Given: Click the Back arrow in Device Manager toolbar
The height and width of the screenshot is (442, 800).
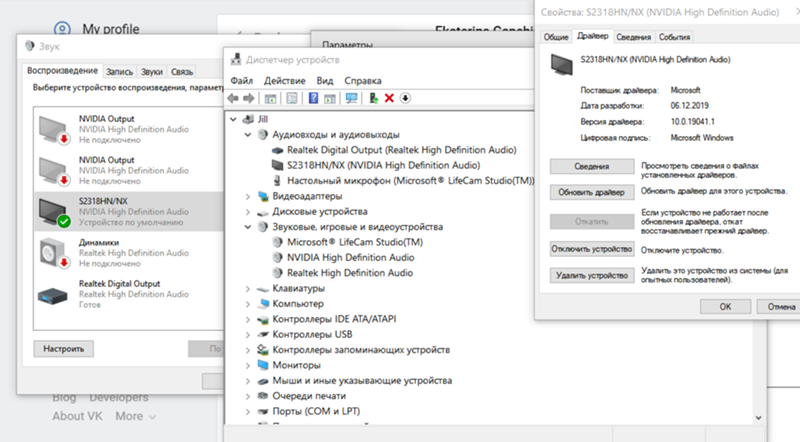Looking at the screenshot, I should click(233, 98).
